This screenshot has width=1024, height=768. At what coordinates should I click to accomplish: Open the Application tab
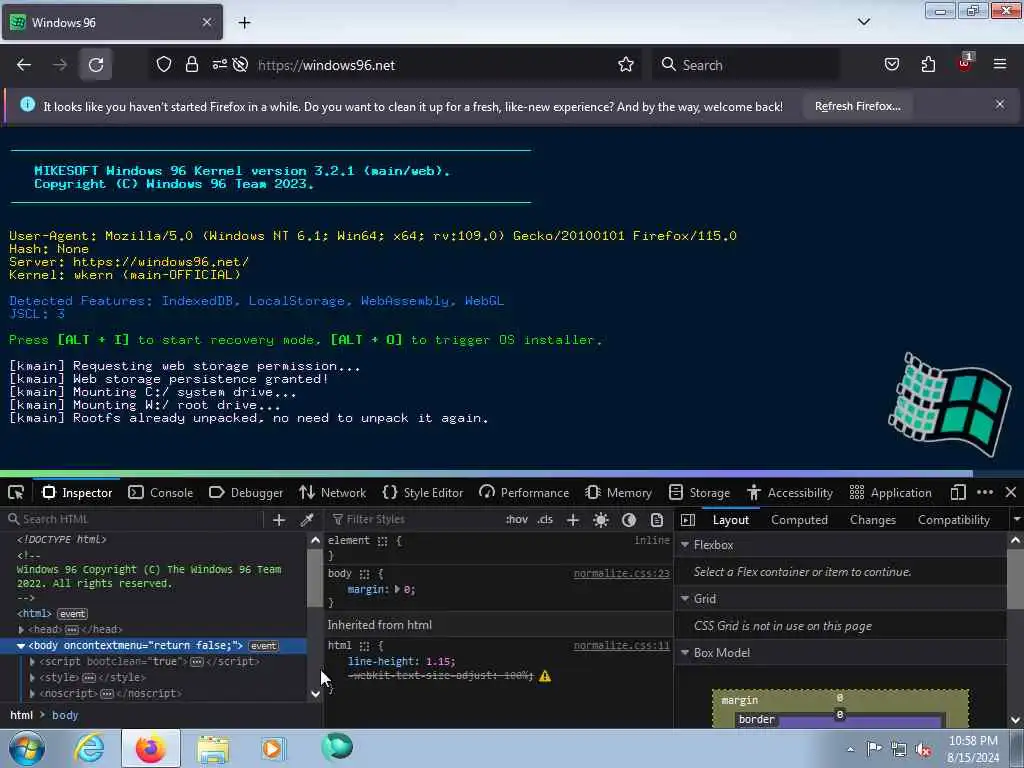click(891, 492)
